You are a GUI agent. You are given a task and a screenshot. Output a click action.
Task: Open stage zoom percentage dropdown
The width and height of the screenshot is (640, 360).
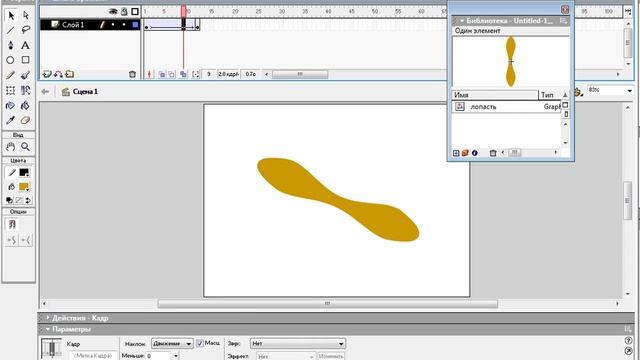click(629, 91)
